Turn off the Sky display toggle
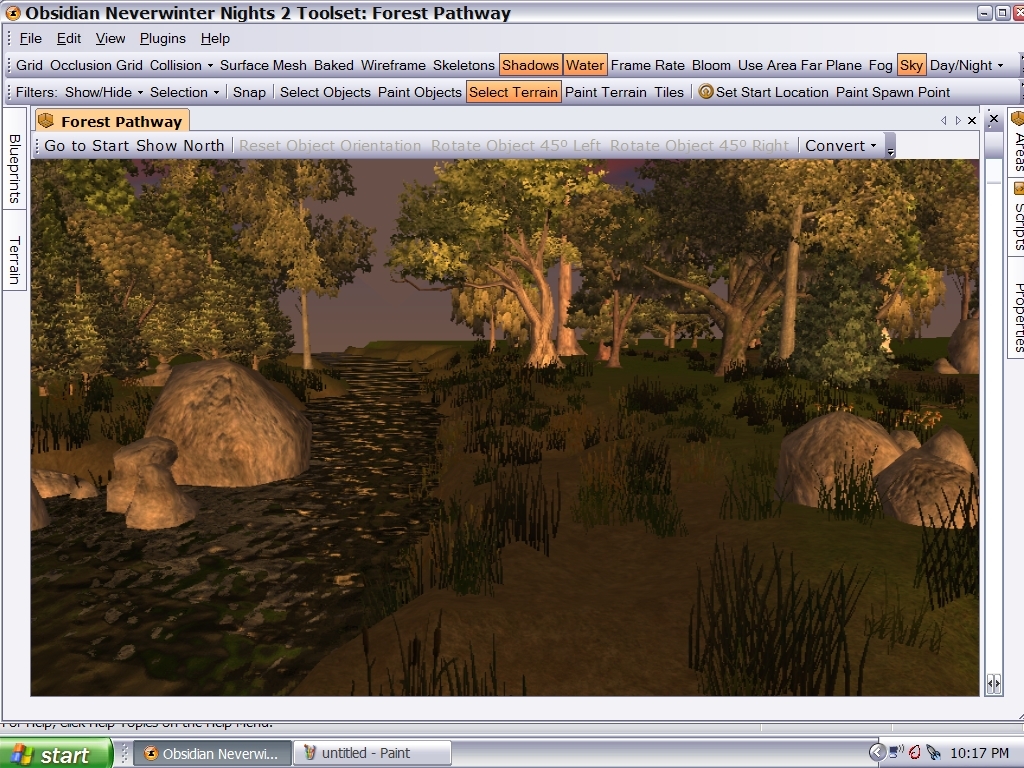1024x768 pixels. (x=911, y=65)
